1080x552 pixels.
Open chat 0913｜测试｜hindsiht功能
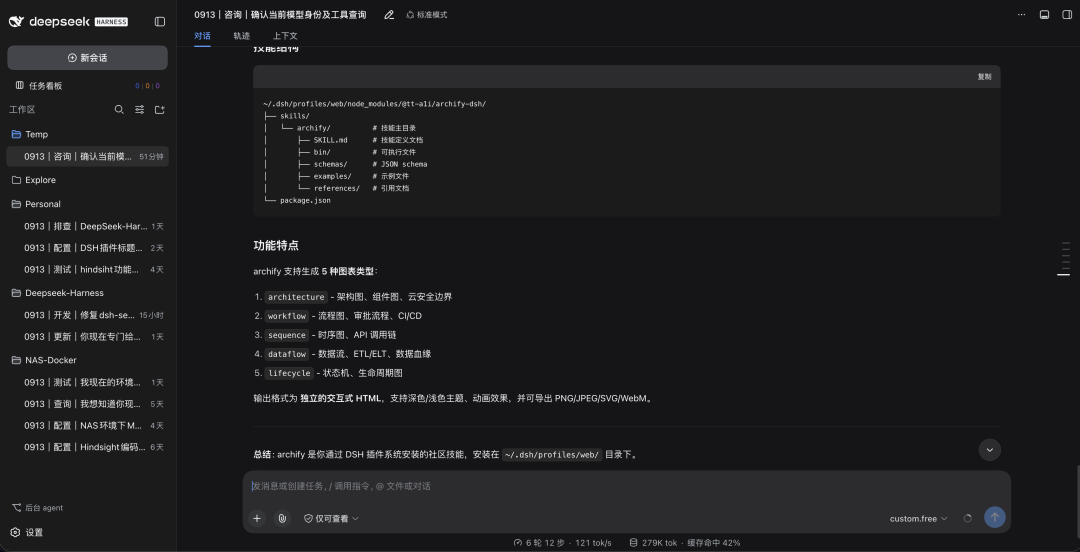[87, 269]
